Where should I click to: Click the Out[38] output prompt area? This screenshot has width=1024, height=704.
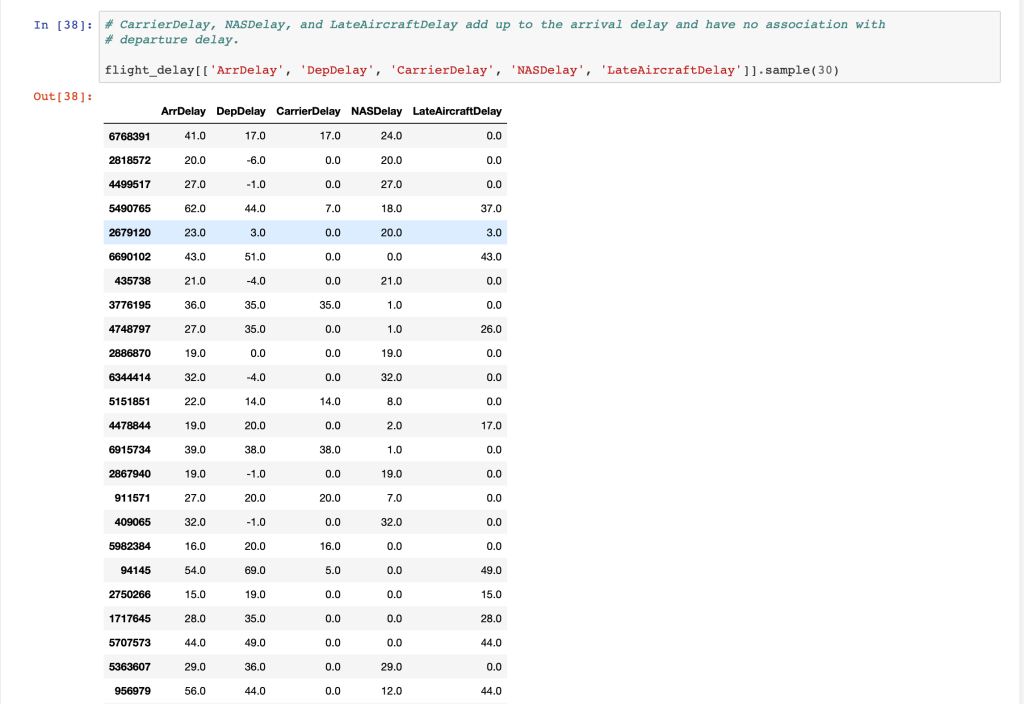63,96
